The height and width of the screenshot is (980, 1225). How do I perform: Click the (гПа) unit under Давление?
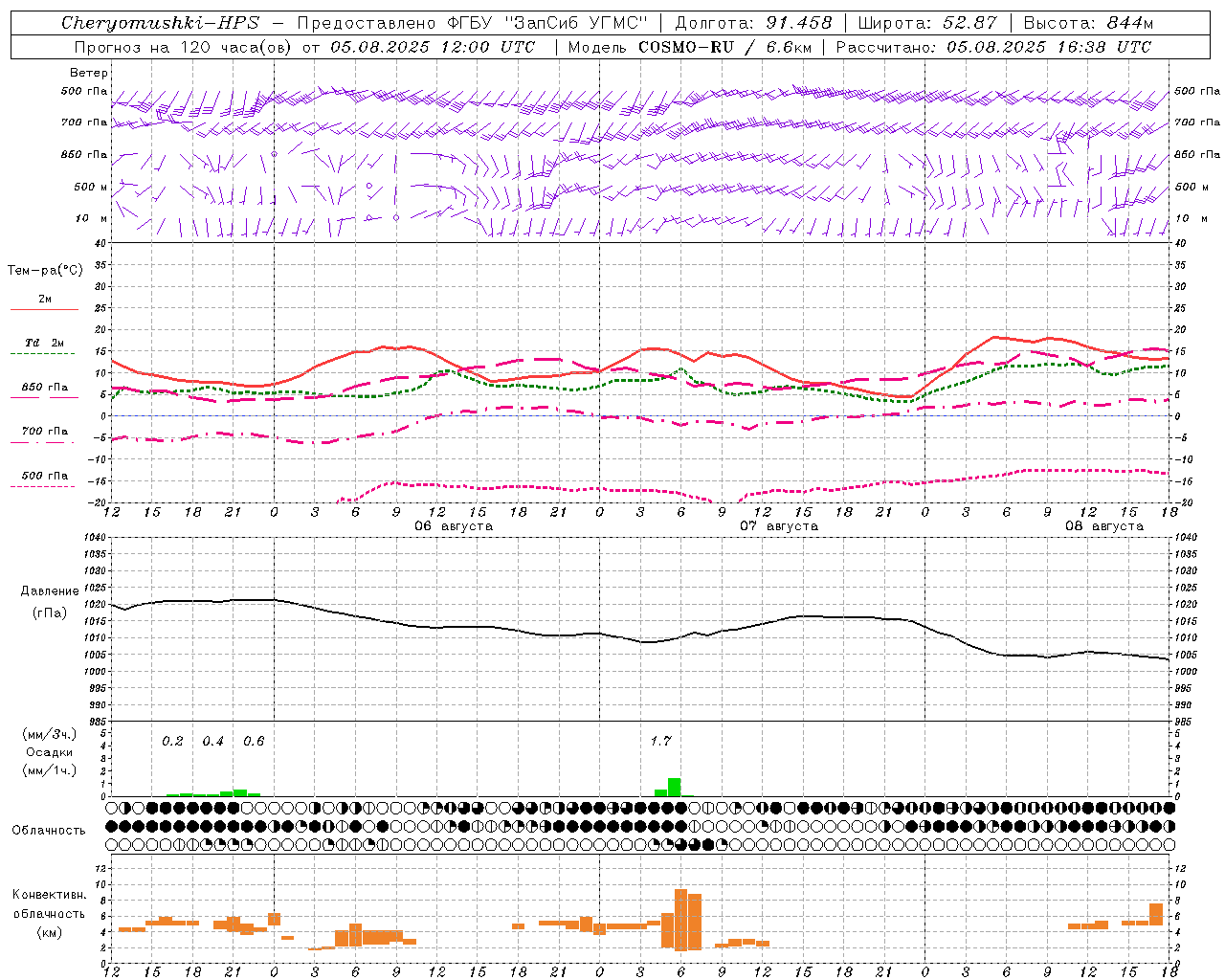[x=49, y=612]
